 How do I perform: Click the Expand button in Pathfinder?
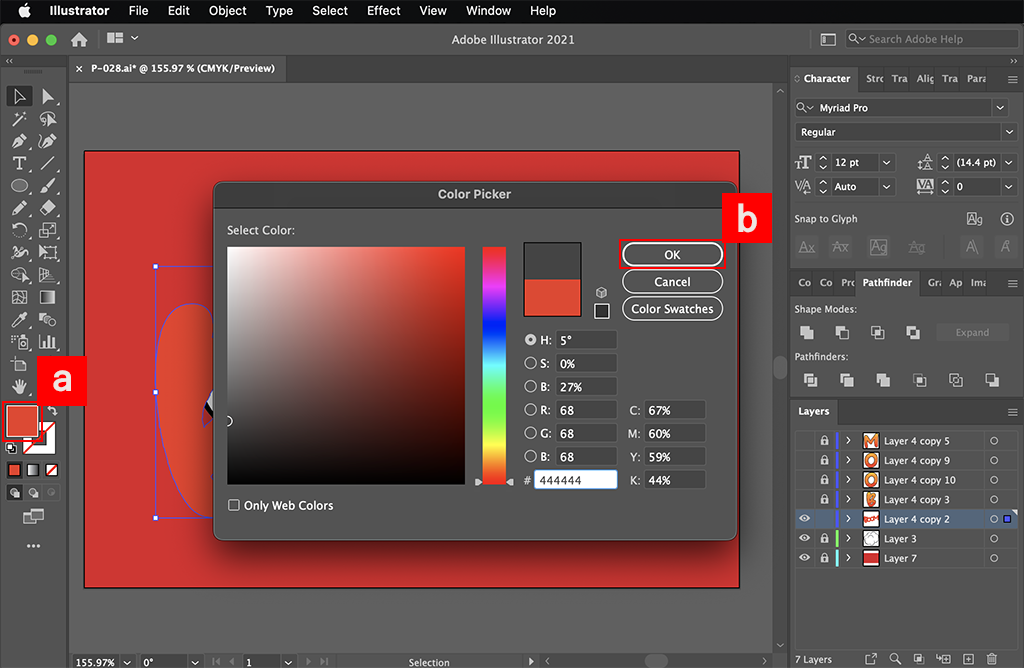pos(972,332)
